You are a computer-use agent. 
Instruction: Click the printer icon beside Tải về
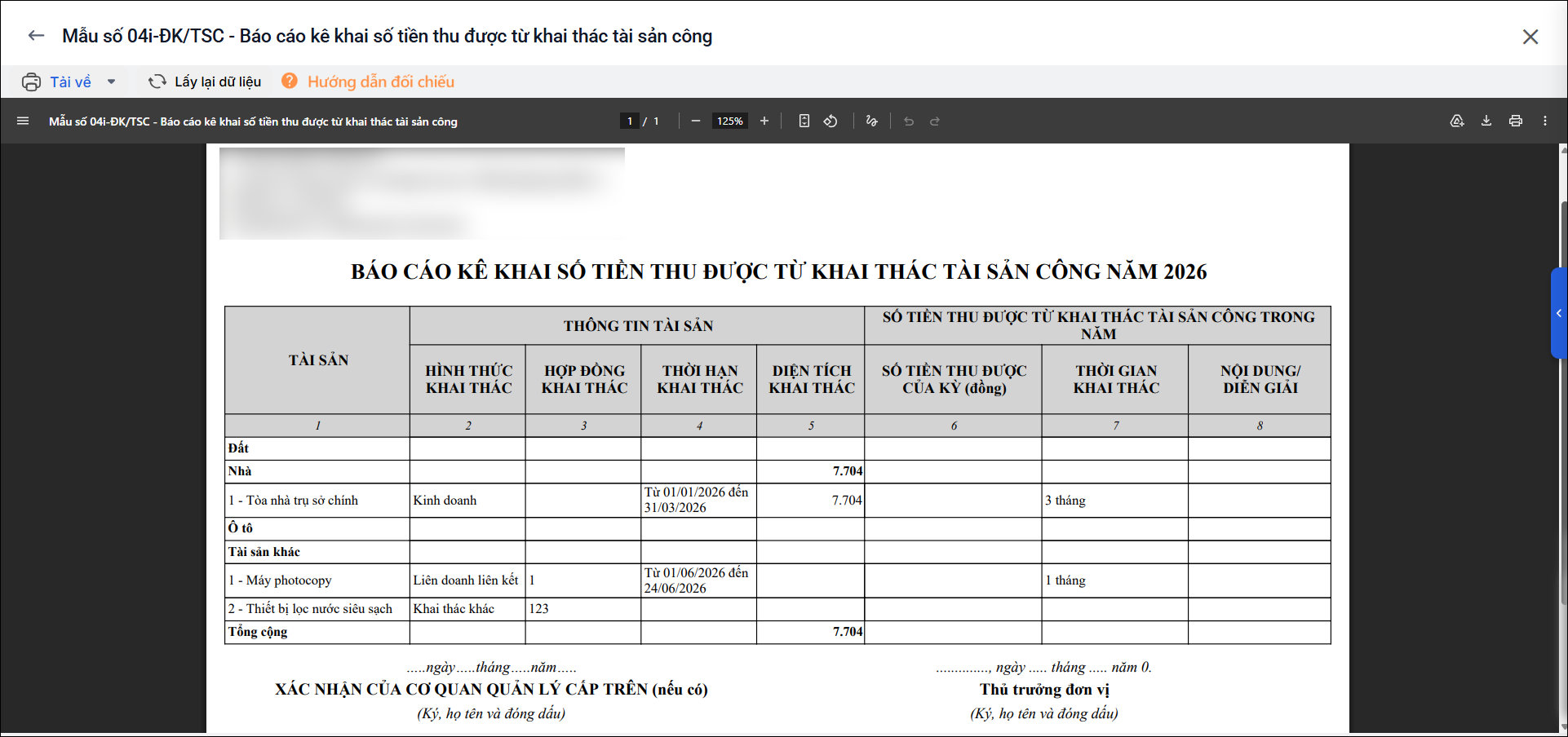[31, 82]
